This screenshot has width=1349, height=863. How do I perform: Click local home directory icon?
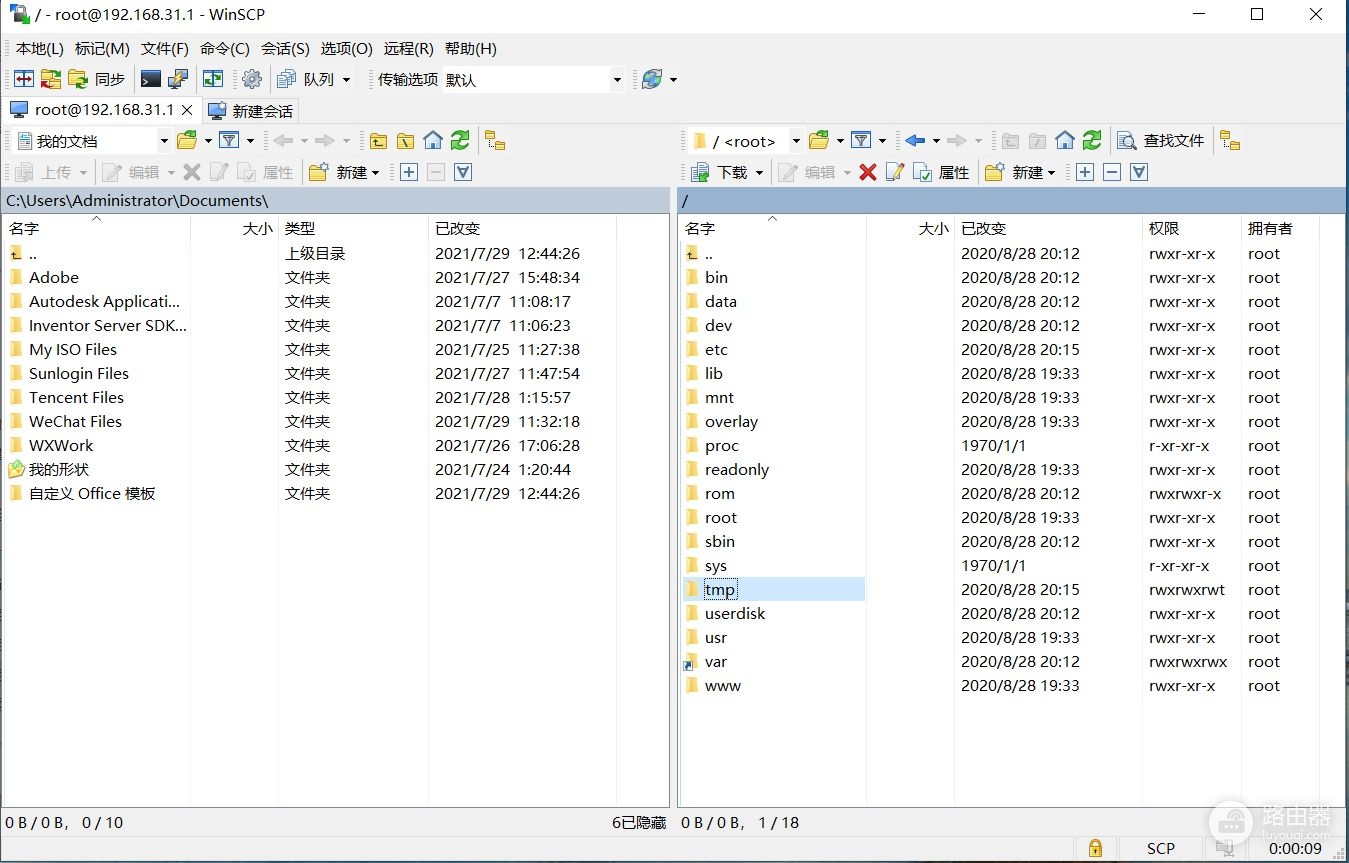[x=432, y=140]
